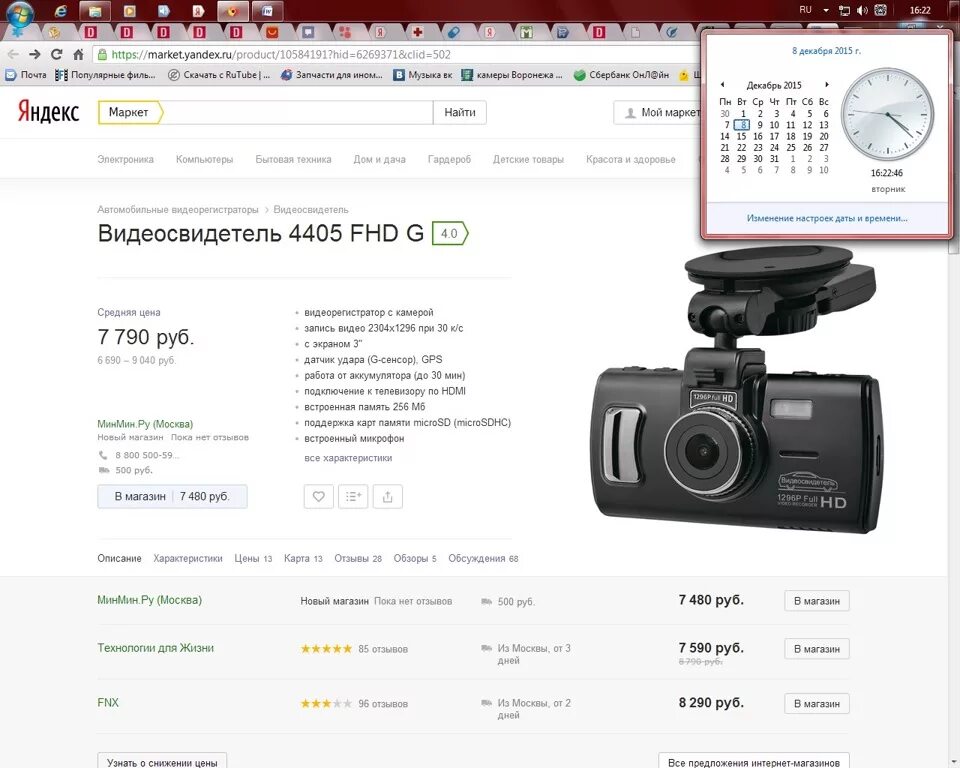Go to previous month in calendar
The height and width of the screenshot is (768, 960).
pos(722,85)
